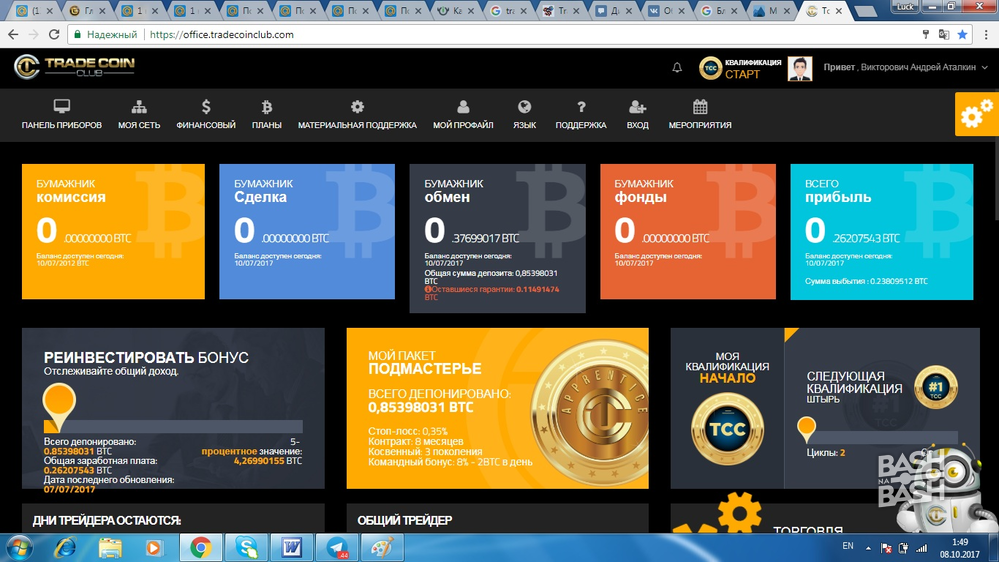Open the ВСЕГО прибыль card
The height and width of the screenshot is (562, 999).
point(882,231)
